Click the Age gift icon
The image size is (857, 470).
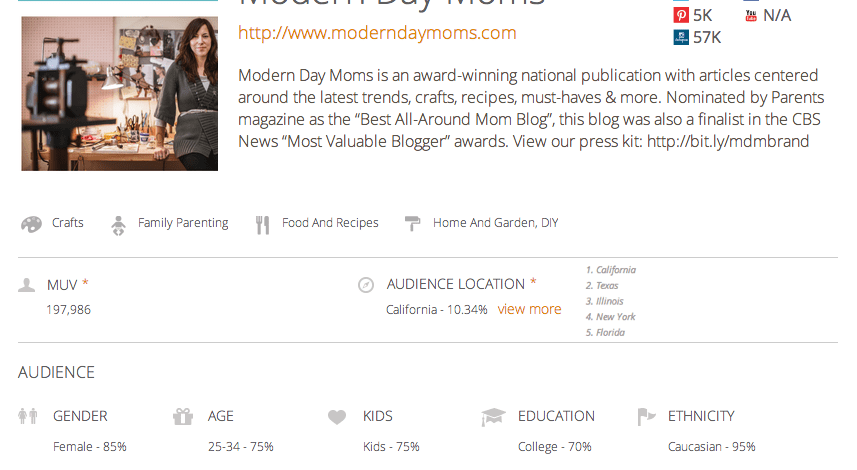pos(182,416)
